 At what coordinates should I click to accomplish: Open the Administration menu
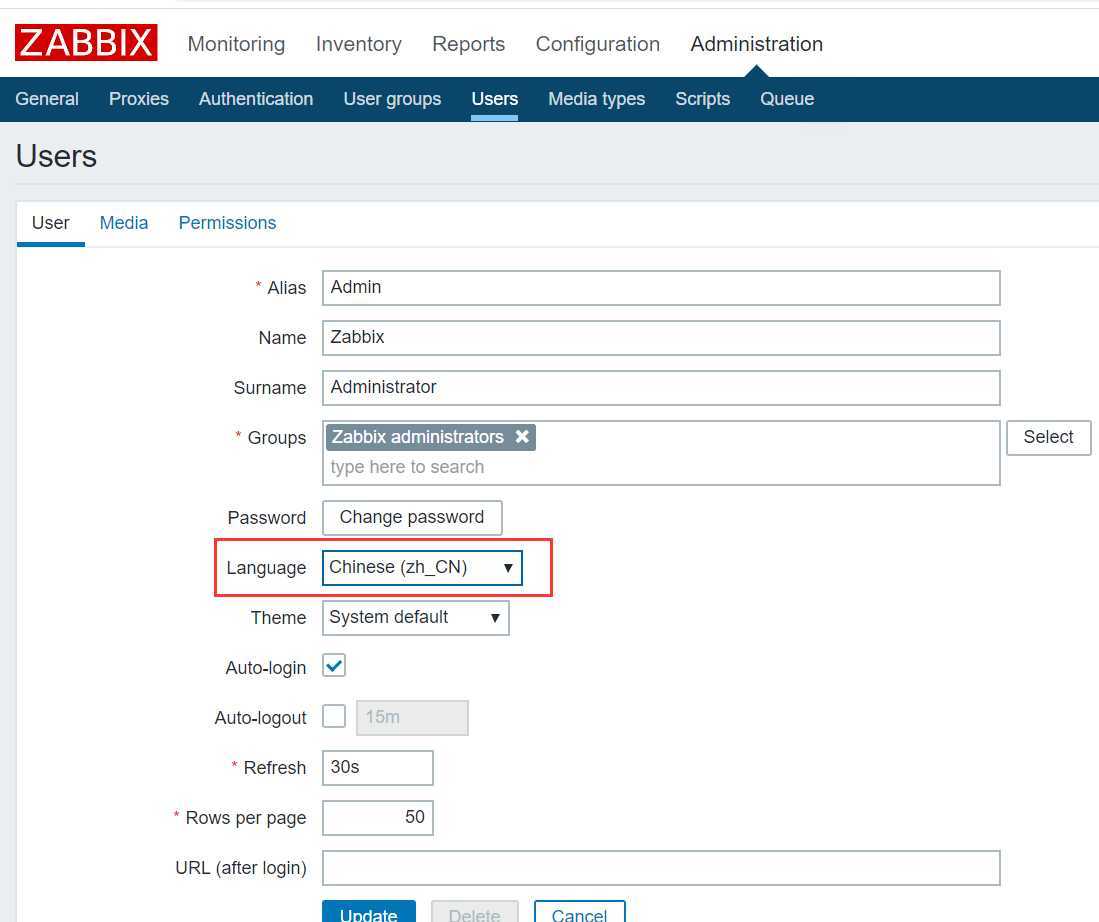(x=756, y=44)
